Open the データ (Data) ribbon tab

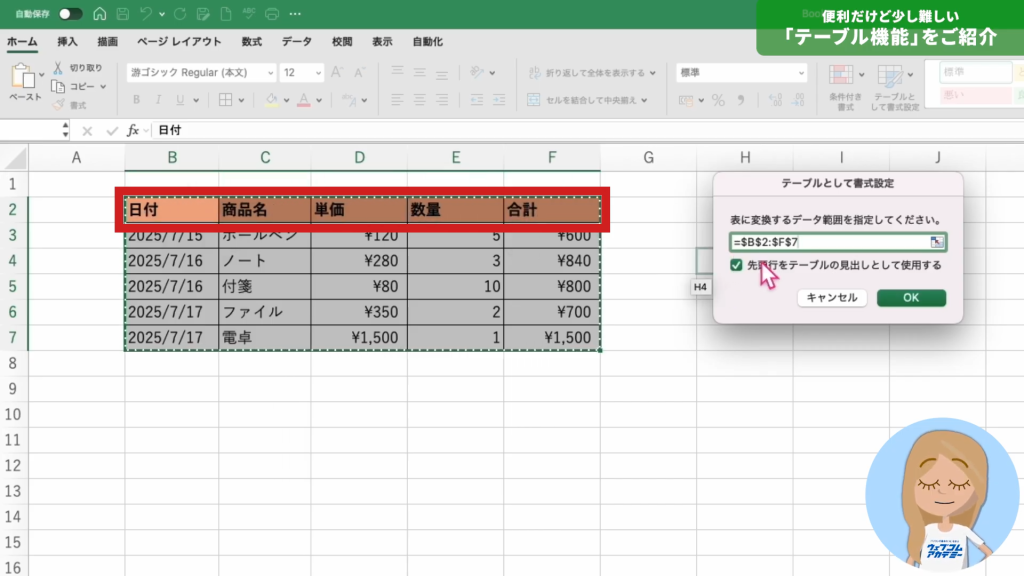pos(296,42)
